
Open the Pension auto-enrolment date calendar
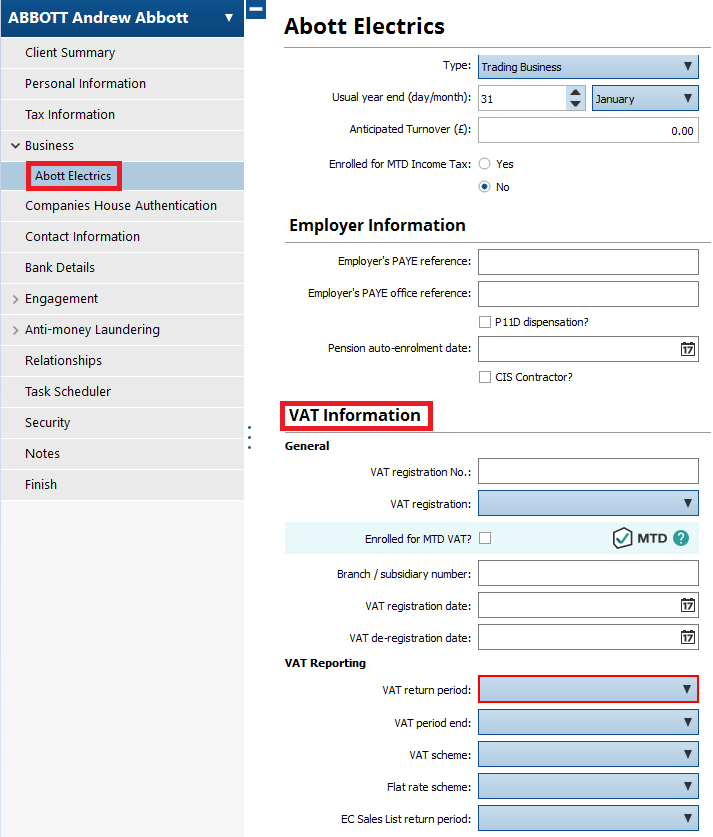687,349
